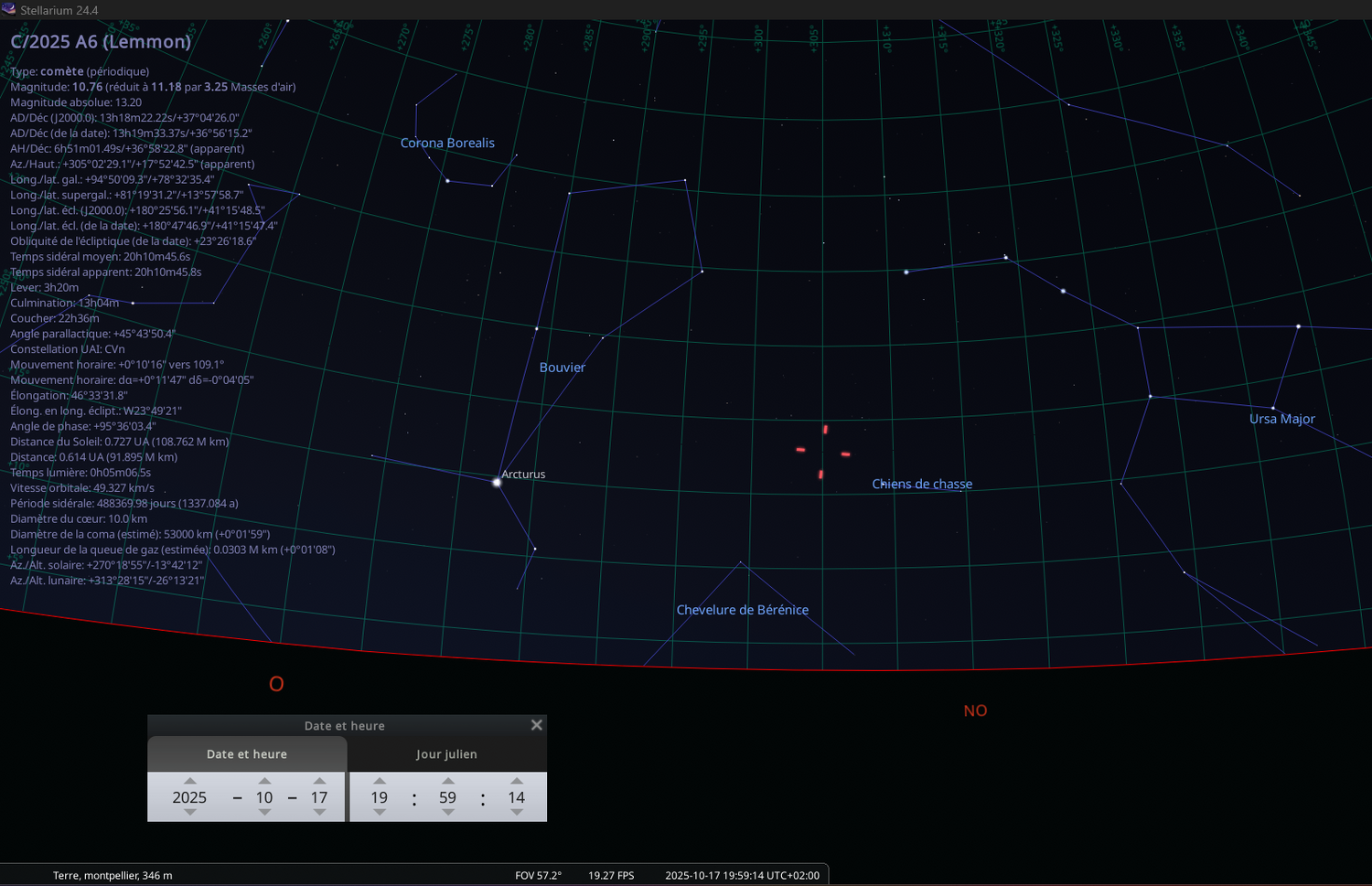Select the star Arcturus in the sky
The image size is (1372, 886).
(497, 482)
